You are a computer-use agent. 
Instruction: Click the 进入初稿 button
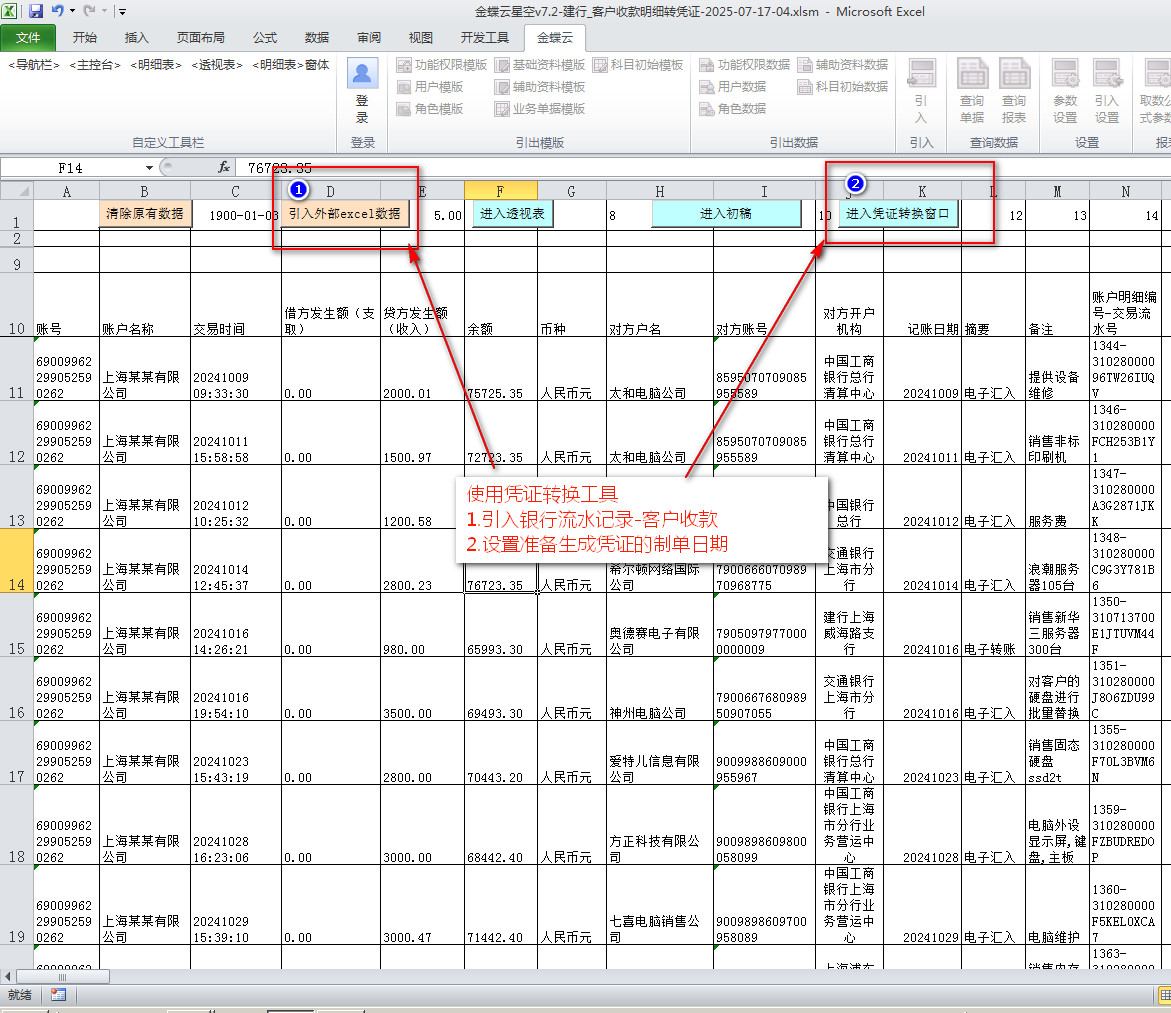point(726,214)
